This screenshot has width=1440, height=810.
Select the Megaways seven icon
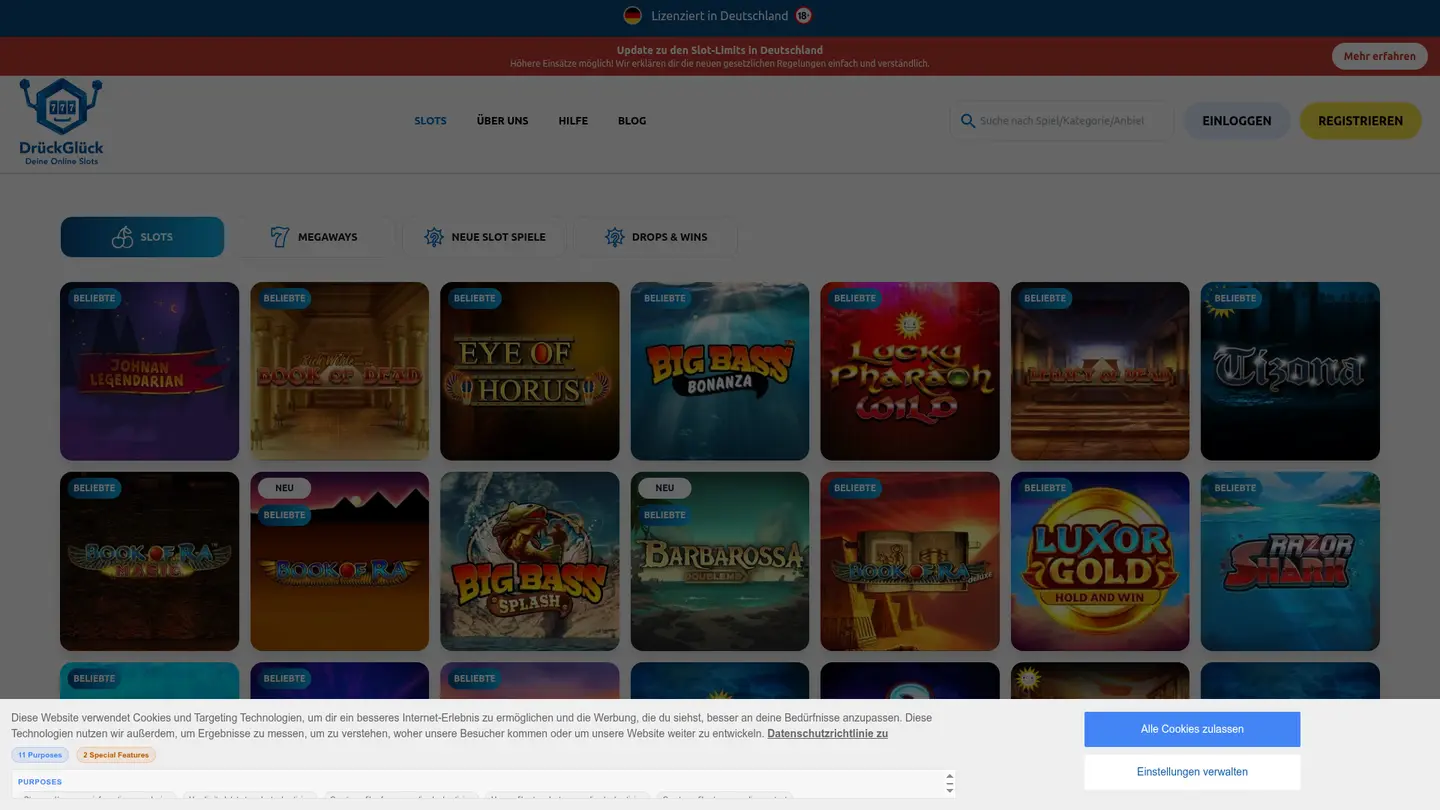[279, 237]
